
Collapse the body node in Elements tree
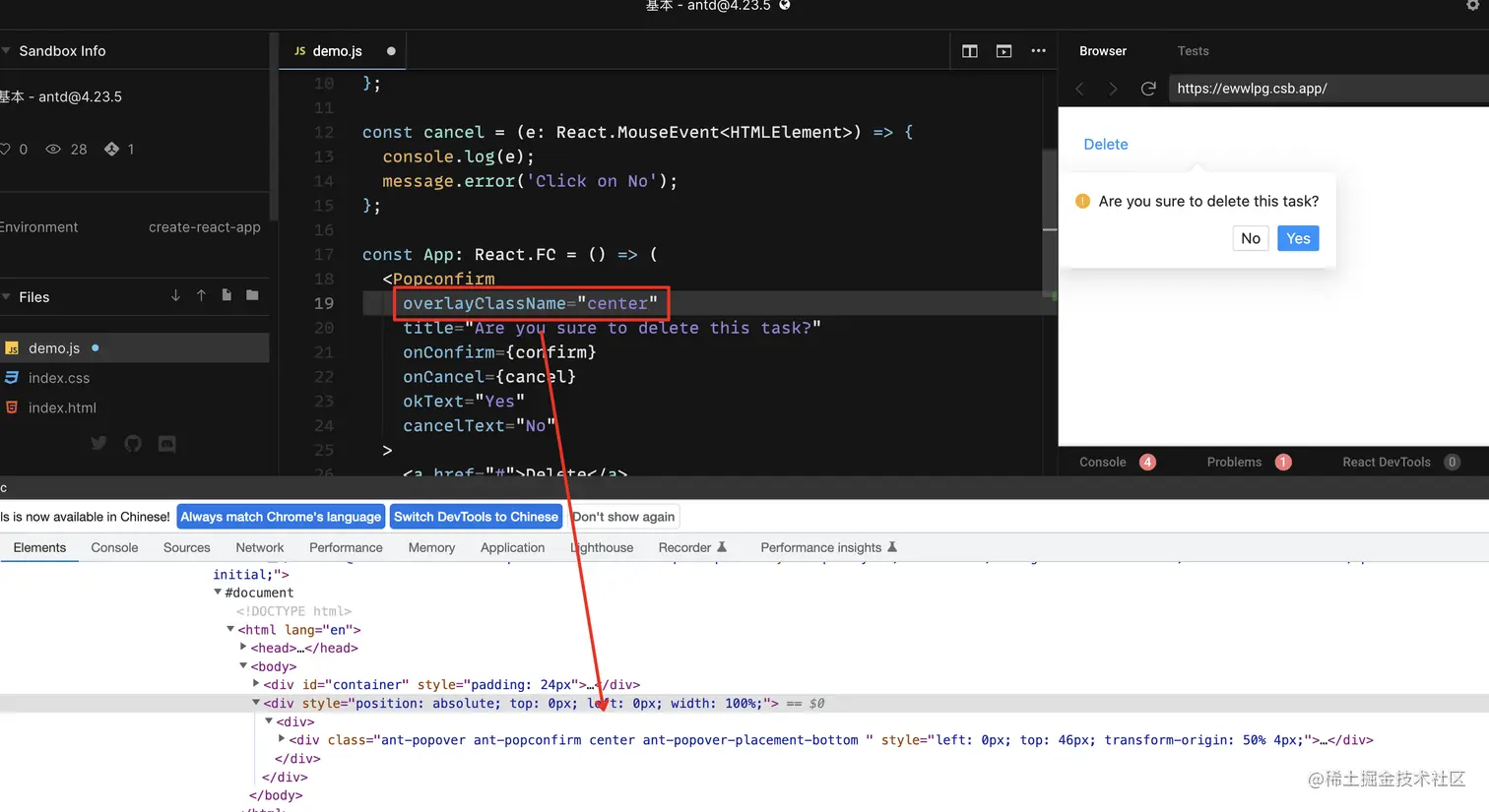pyautogui.click(x=243, y=665)
